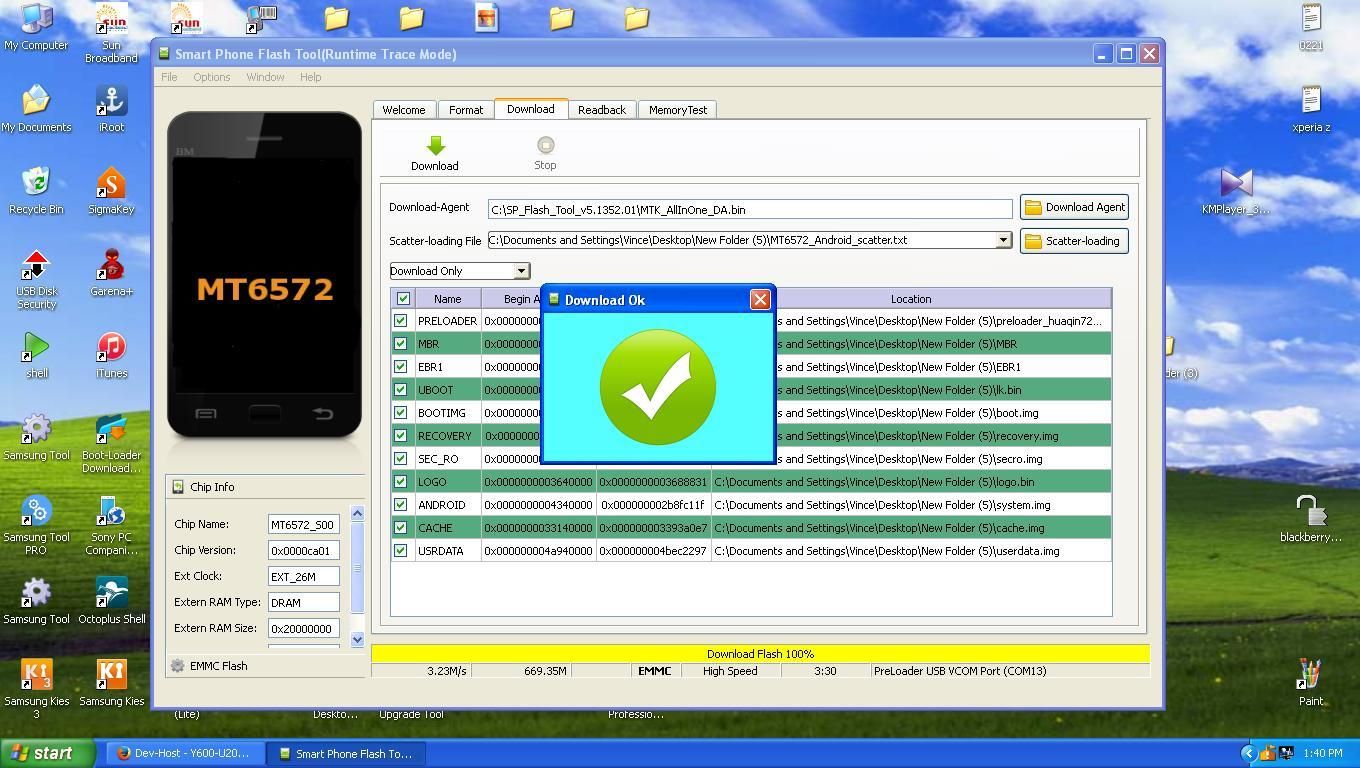Toggle the USRDATA partition checkbox
1360x768 pixels.
[x=401, y=551]
